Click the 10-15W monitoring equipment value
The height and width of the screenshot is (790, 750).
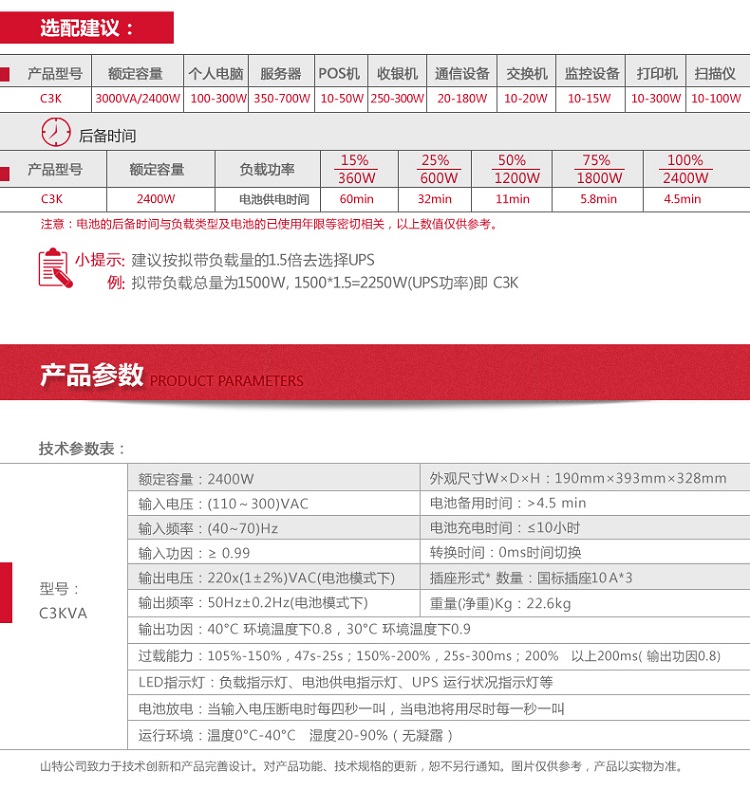pyautogui.click(x=589, y=99)
